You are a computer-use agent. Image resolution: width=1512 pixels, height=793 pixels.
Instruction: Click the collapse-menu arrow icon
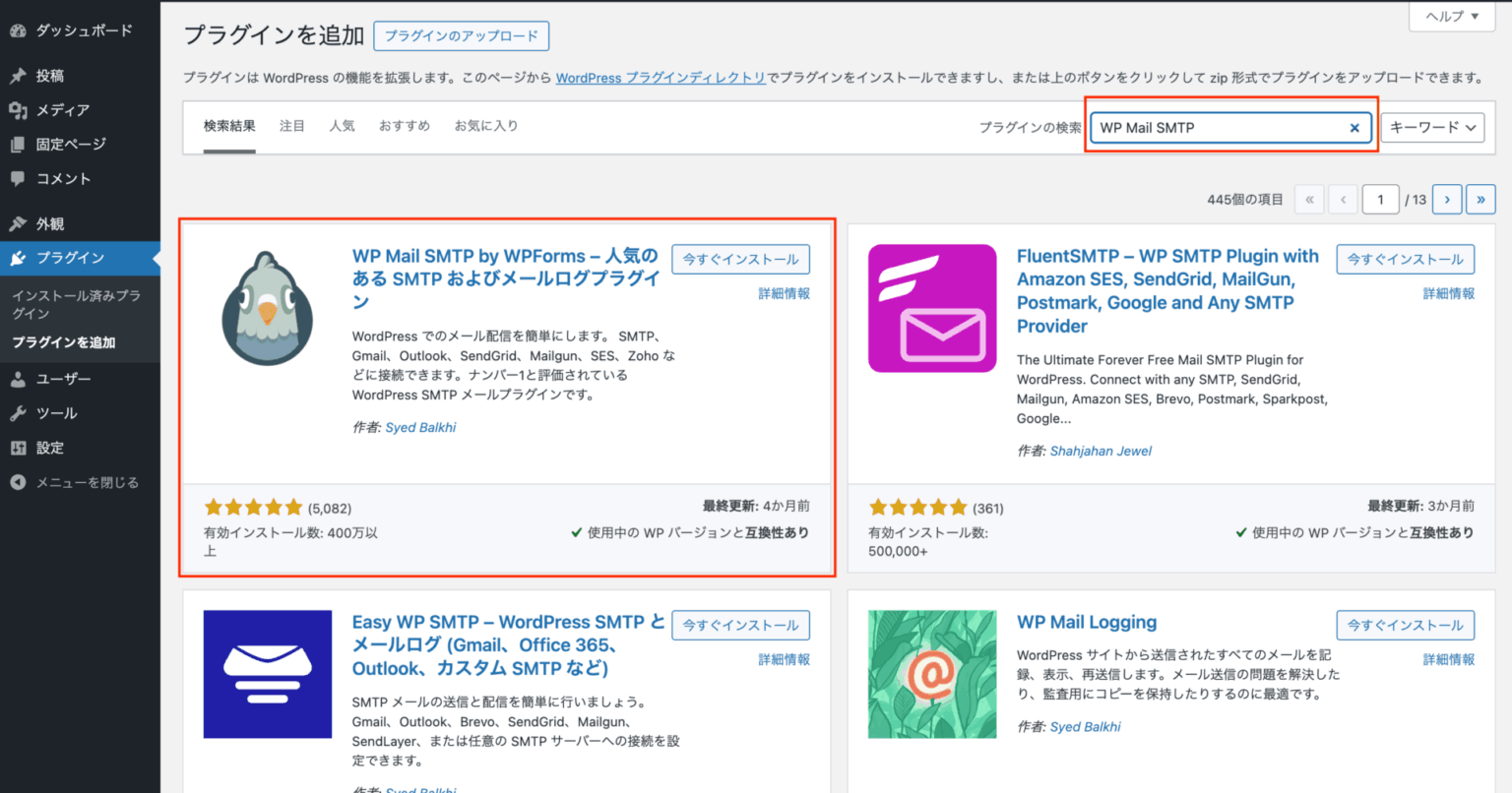pyautogui.click(x=18, y=482)
